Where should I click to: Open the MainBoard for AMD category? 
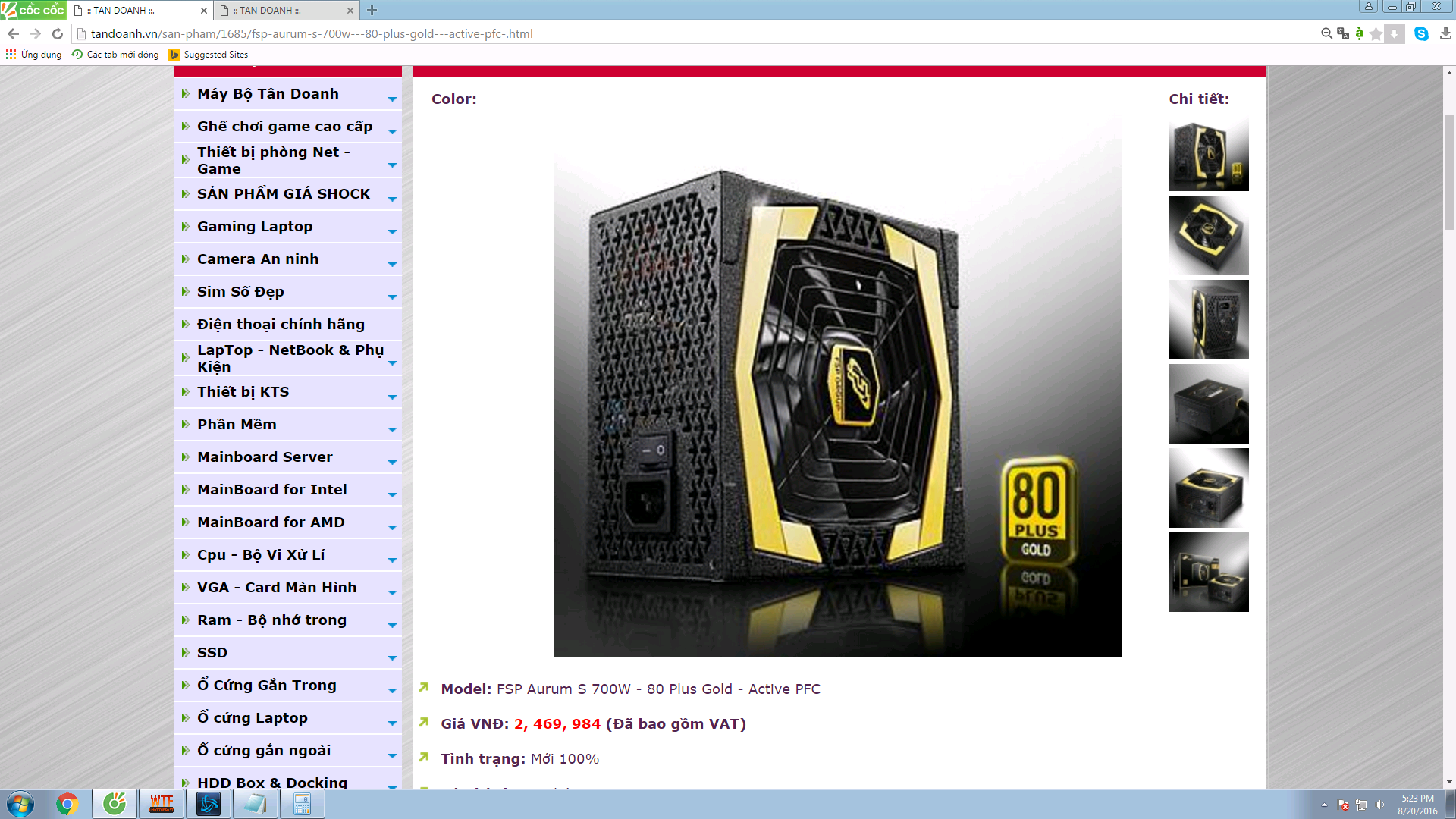288,522
